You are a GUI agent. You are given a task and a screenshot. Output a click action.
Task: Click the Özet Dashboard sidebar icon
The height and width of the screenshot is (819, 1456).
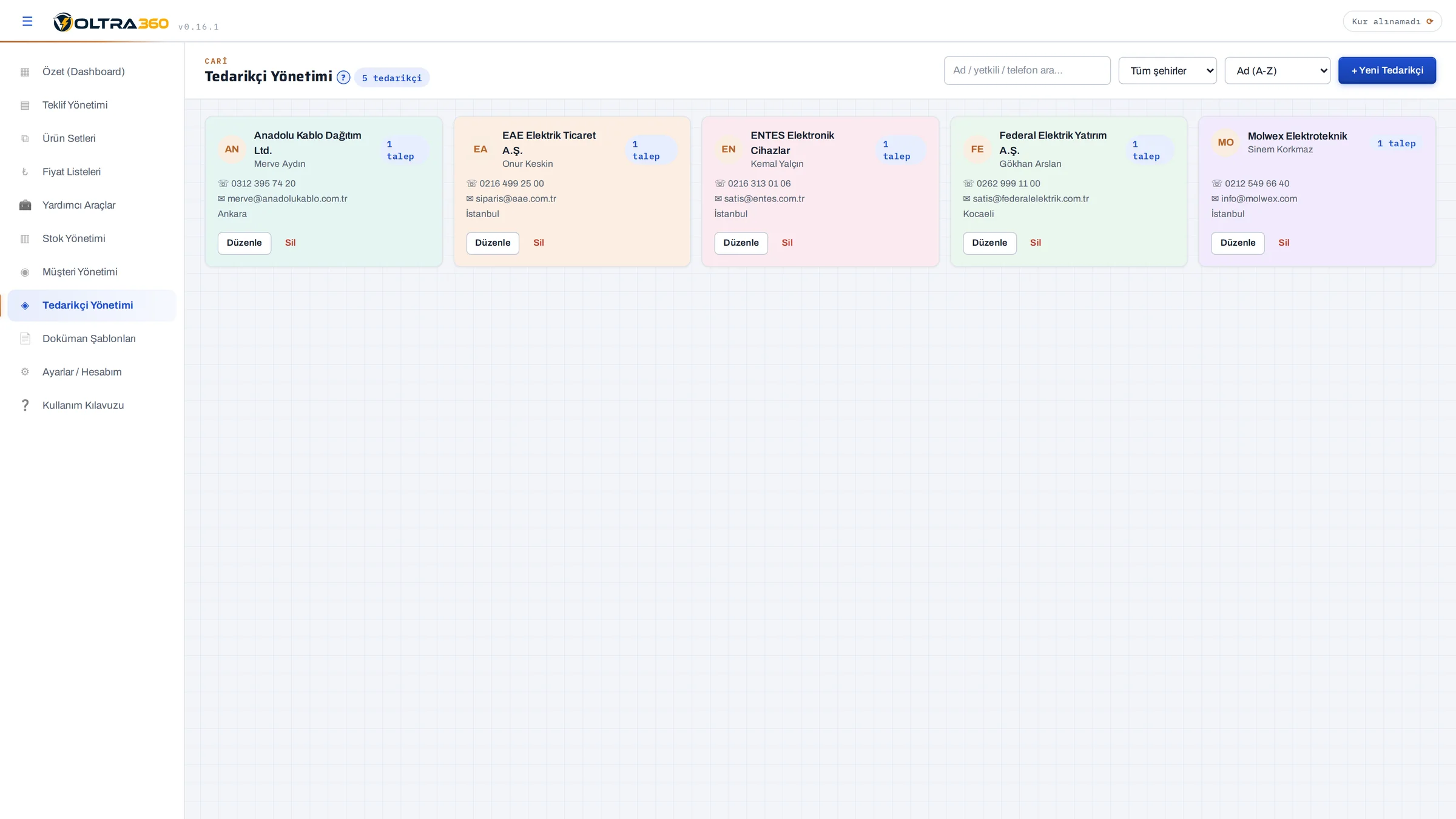pos(25,72)
